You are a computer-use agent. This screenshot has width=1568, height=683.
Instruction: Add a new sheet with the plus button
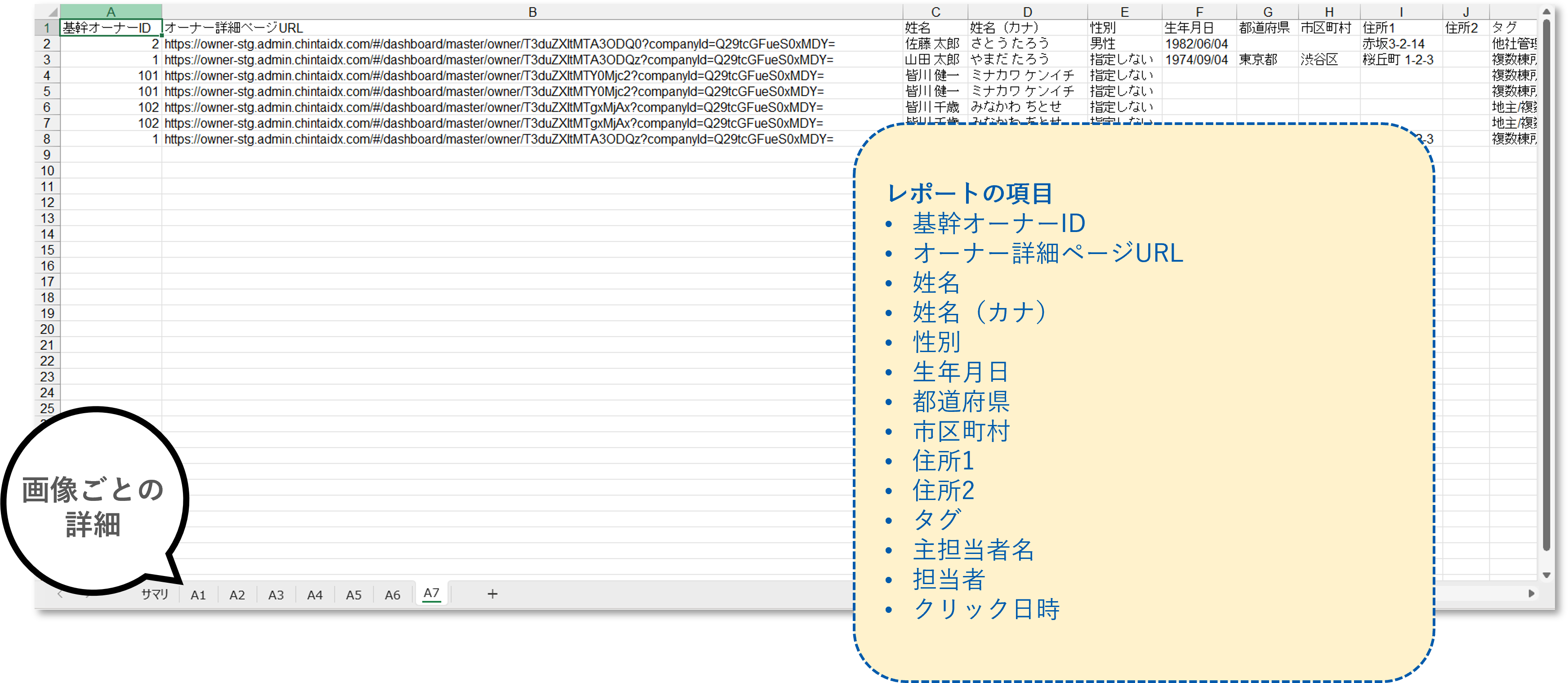(x=492, y=594)
